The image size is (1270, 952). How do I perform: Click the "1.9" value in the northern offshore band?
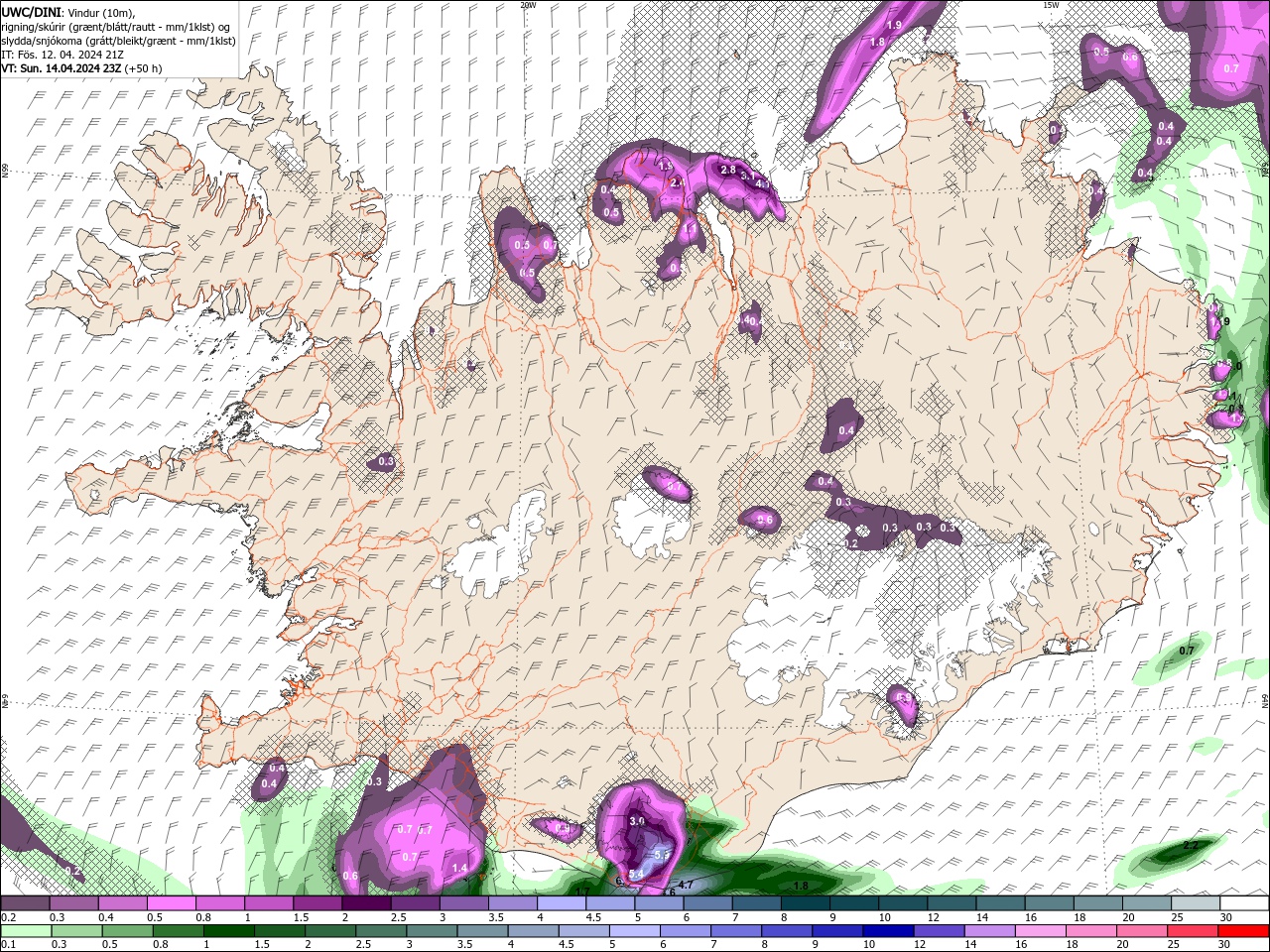tap(894, 26)
